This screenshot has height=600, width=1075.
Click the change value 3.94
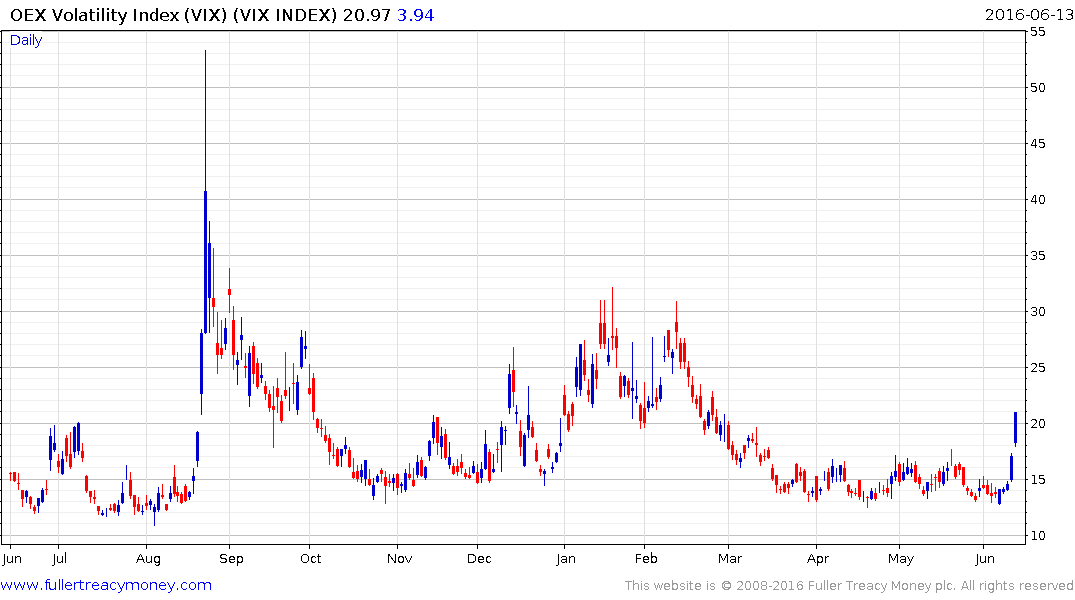coord(415,15)
